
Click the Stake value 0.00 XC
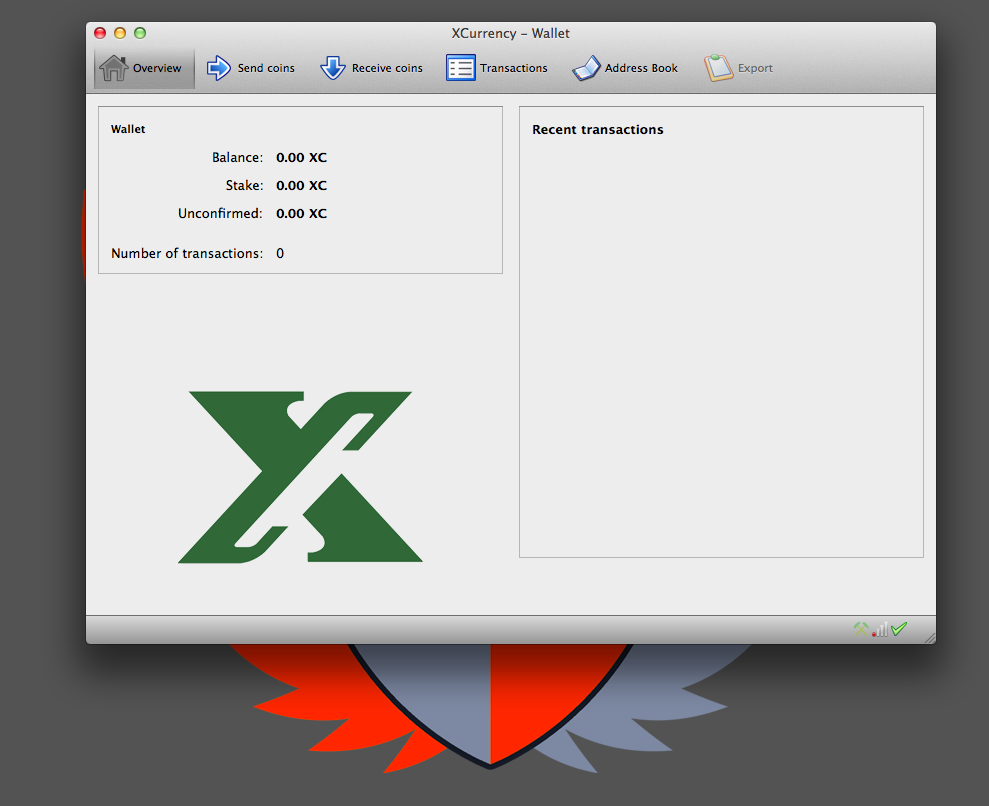(301, 185)
